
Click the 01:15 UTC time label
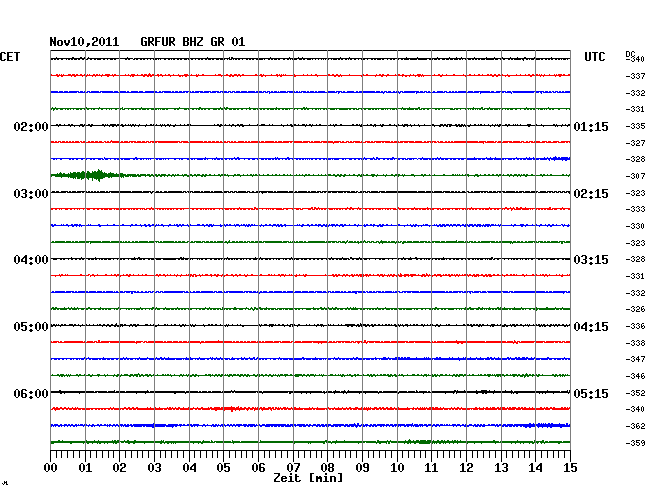591,126
